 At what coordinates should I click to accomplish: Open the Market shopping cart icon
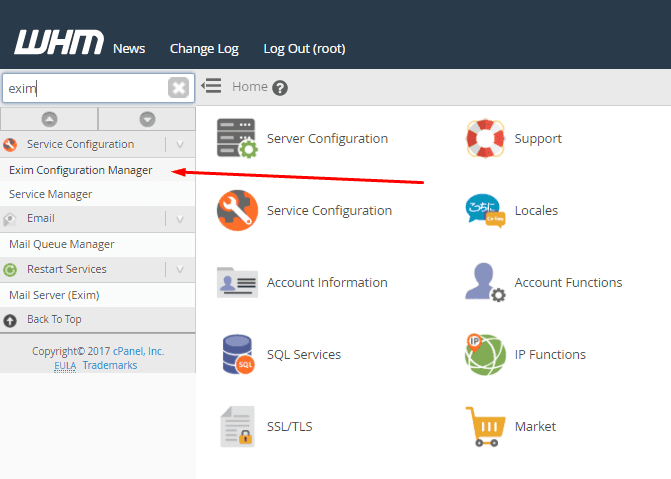click(x=485, y=426)
